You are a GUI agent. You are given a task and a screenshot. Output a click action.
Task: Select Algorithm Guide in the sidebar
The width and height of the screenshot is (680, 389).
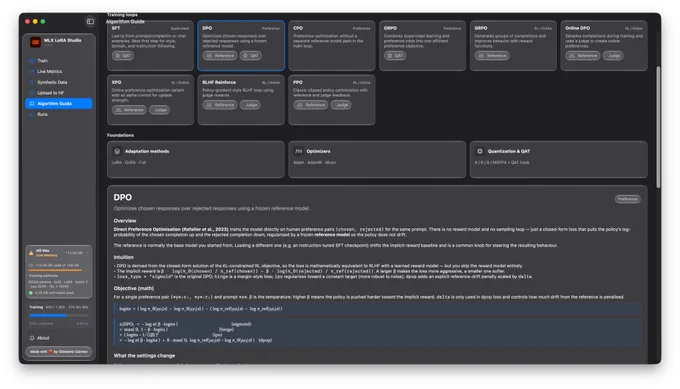point(59,104)
